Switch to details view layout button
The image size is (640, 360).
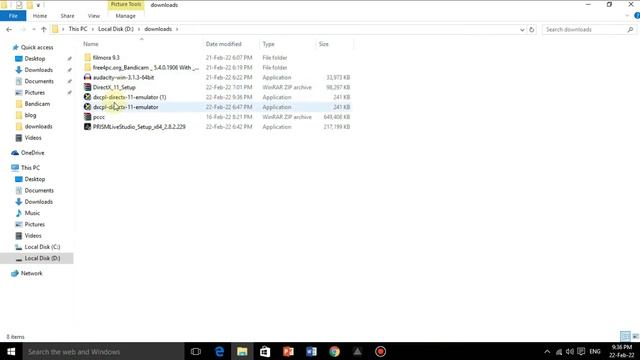[x=625, y=336]
